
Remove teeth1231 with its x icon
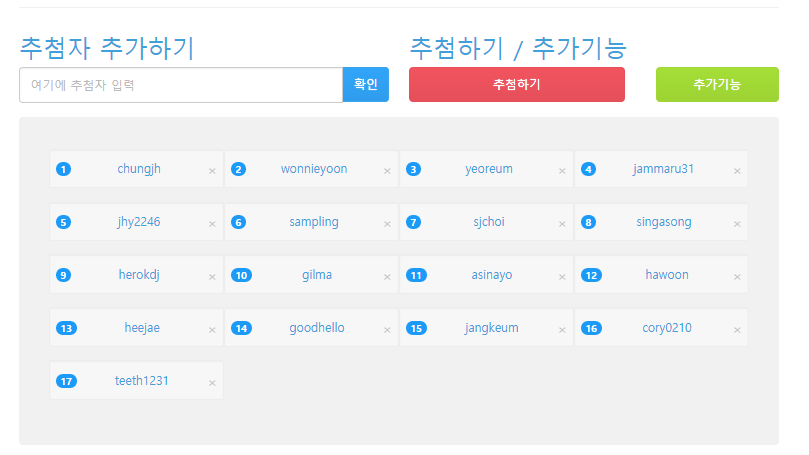pyautogui.click(x=212, y=383)
